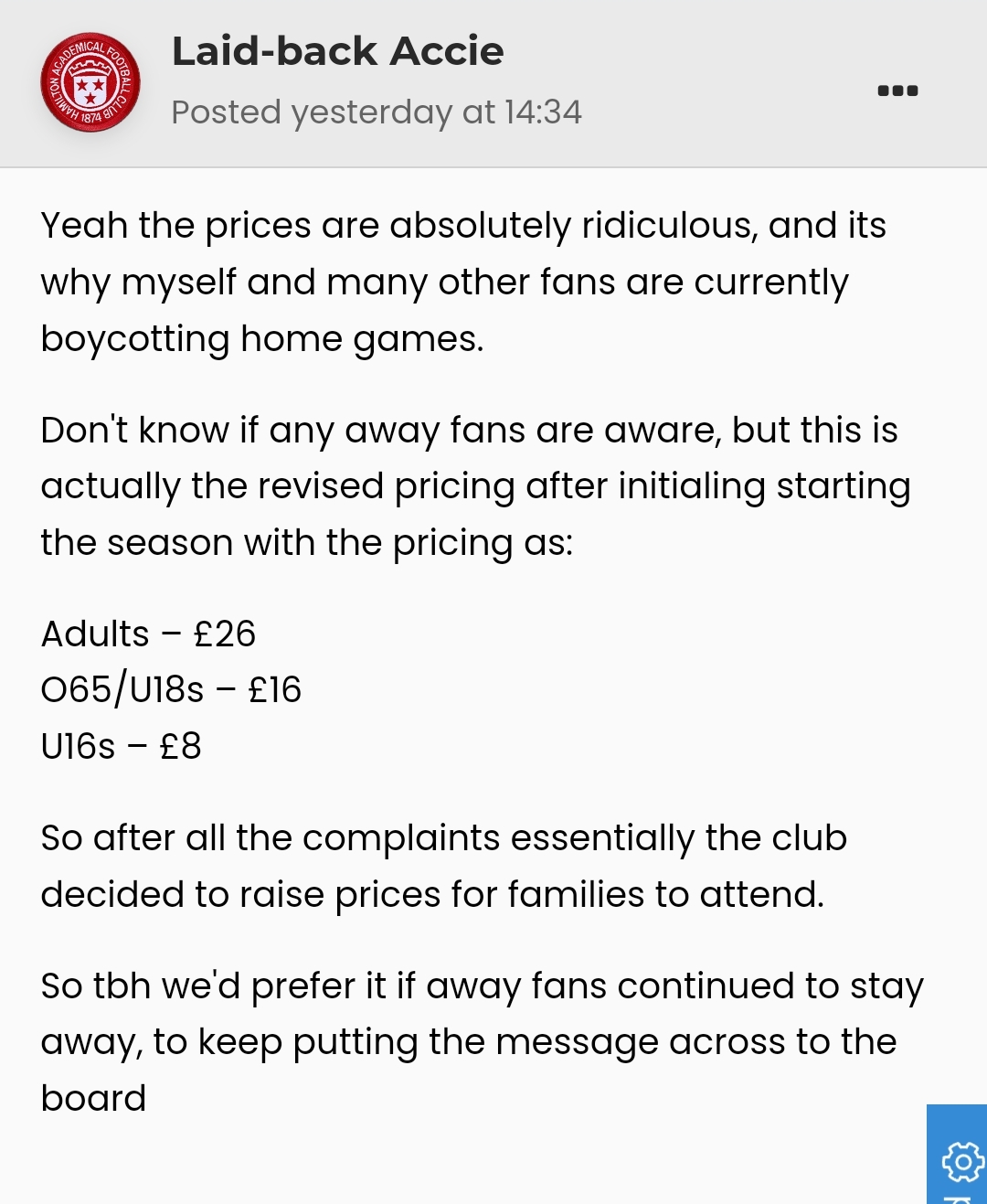
Task: Open the Hamilton Academical crest avatar
Action: pyautogui.click(x=90, y=82)
